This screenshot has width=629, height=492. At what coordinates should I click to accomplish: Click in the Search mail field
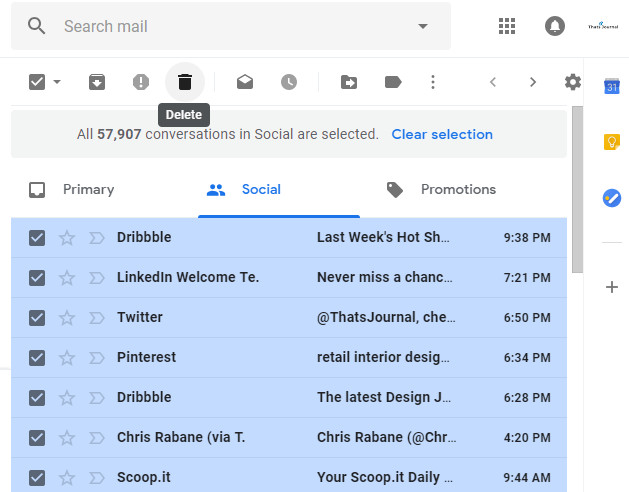click(x=231, y=26)
